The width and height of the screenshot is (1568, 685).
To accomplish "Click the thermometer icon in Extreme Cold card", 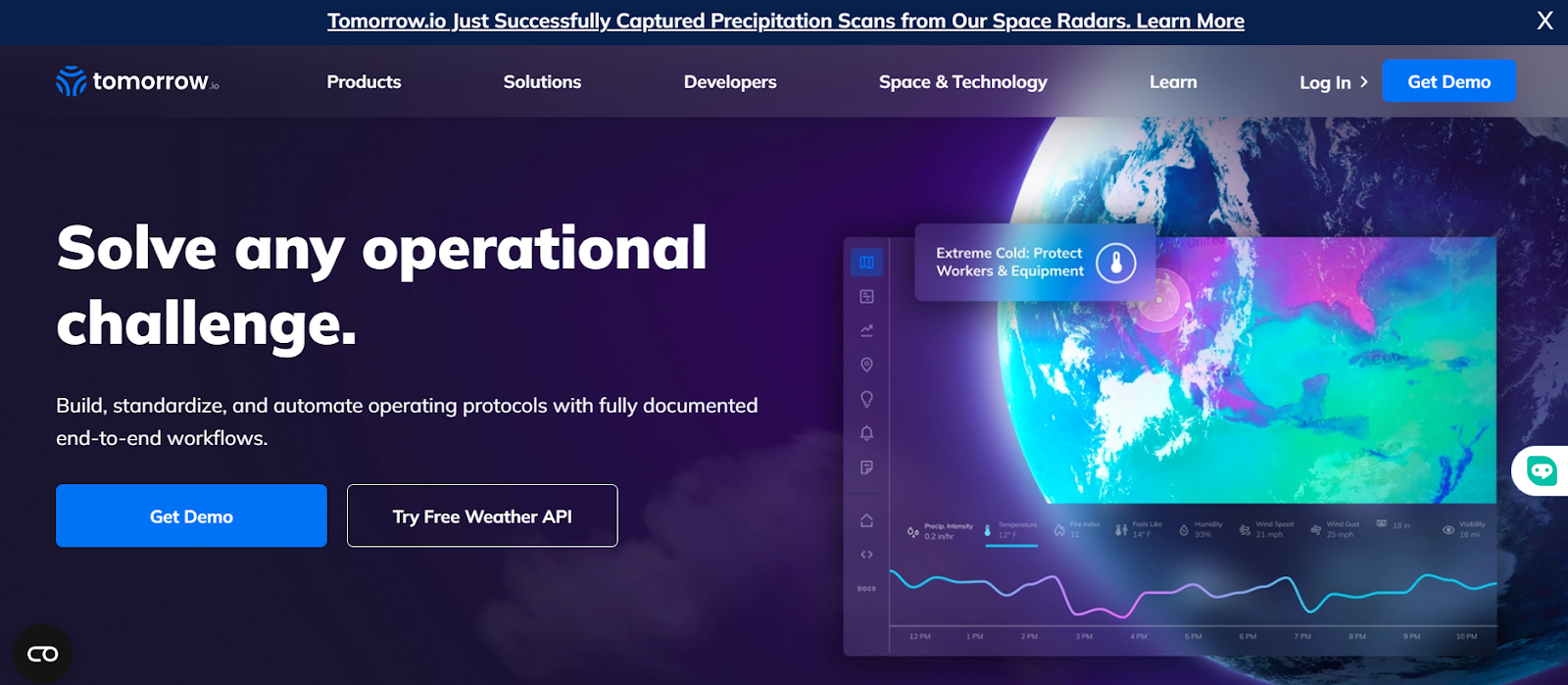I will click(1115, 263).
